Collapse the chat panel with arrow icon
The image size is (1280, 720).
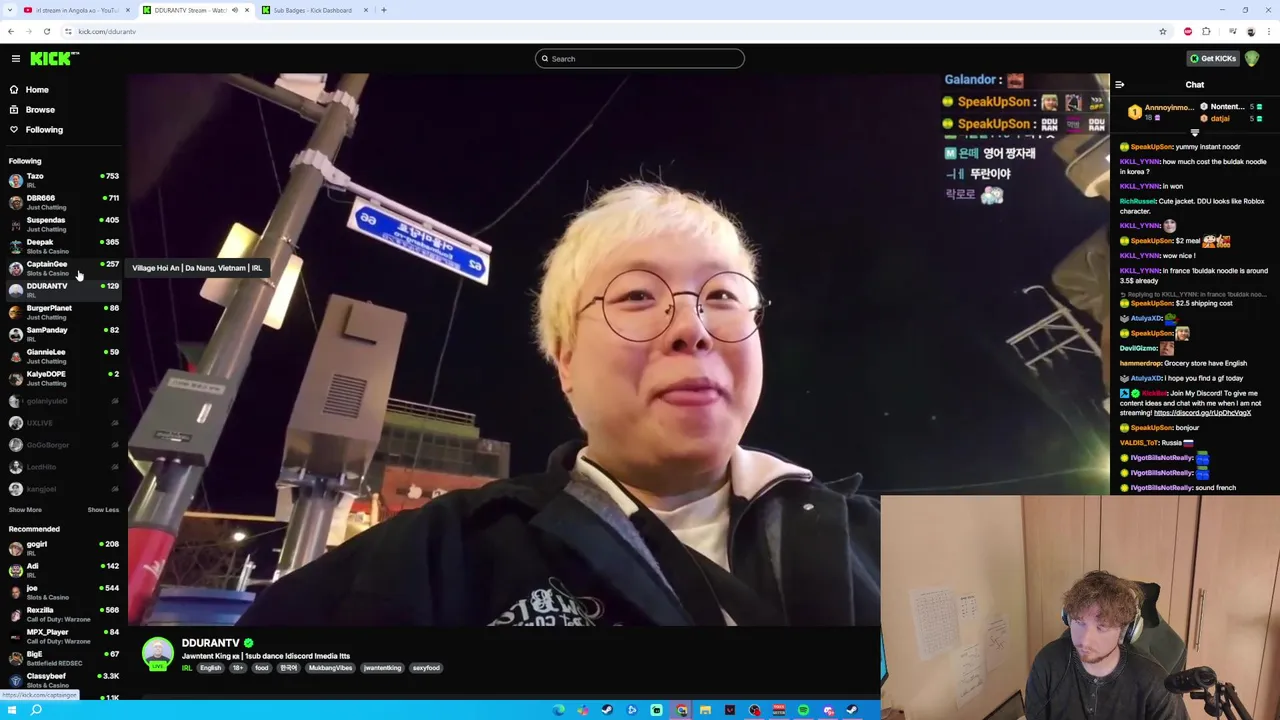pyautogui.click(x=1120, y=85)
